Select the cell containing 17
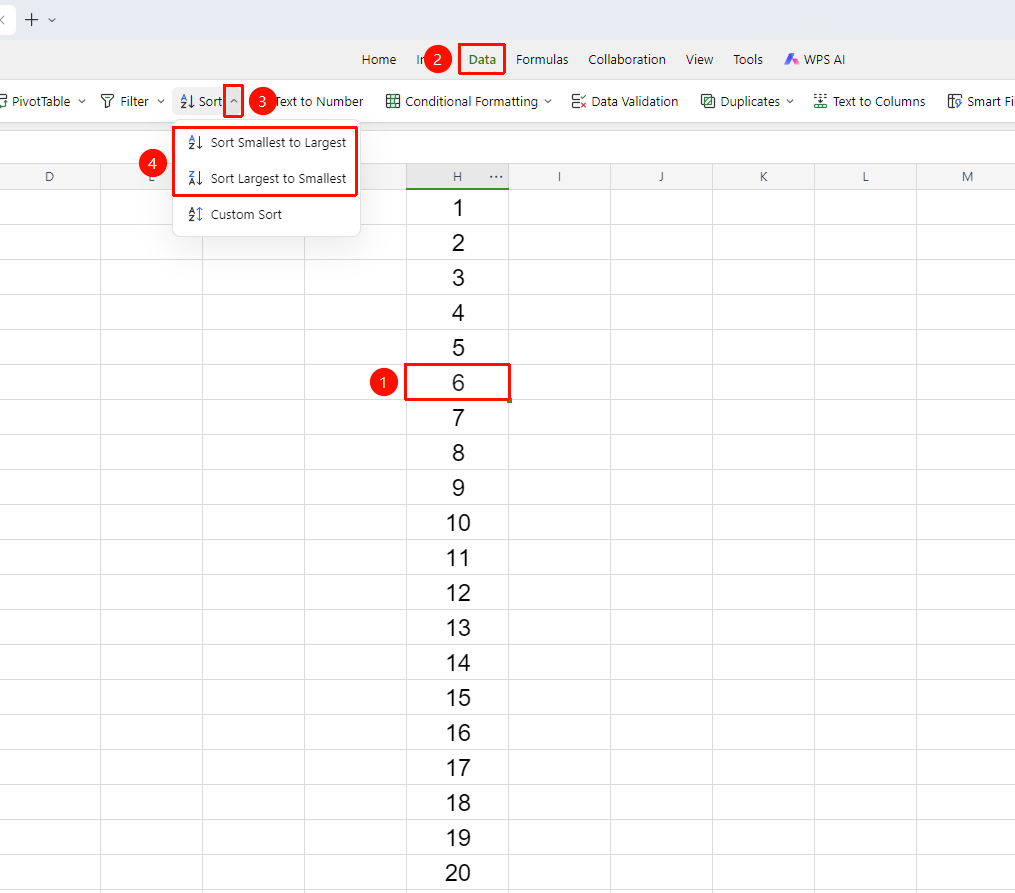Viewport: 1015px width, 893px height. pos(458,767)
